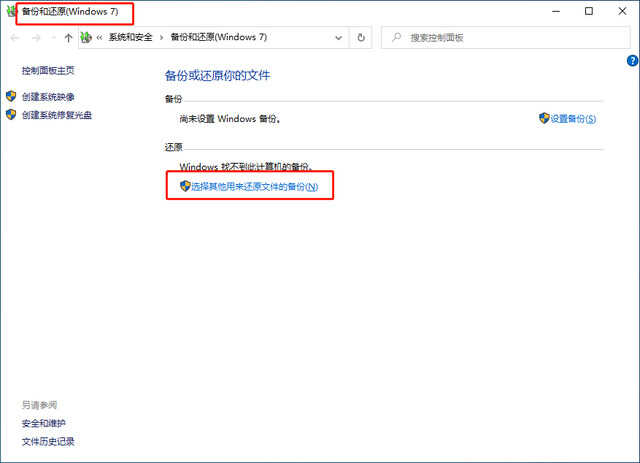
Task: Click the shield icon beside 创建系统修复光盘
Action: point(11,115)
